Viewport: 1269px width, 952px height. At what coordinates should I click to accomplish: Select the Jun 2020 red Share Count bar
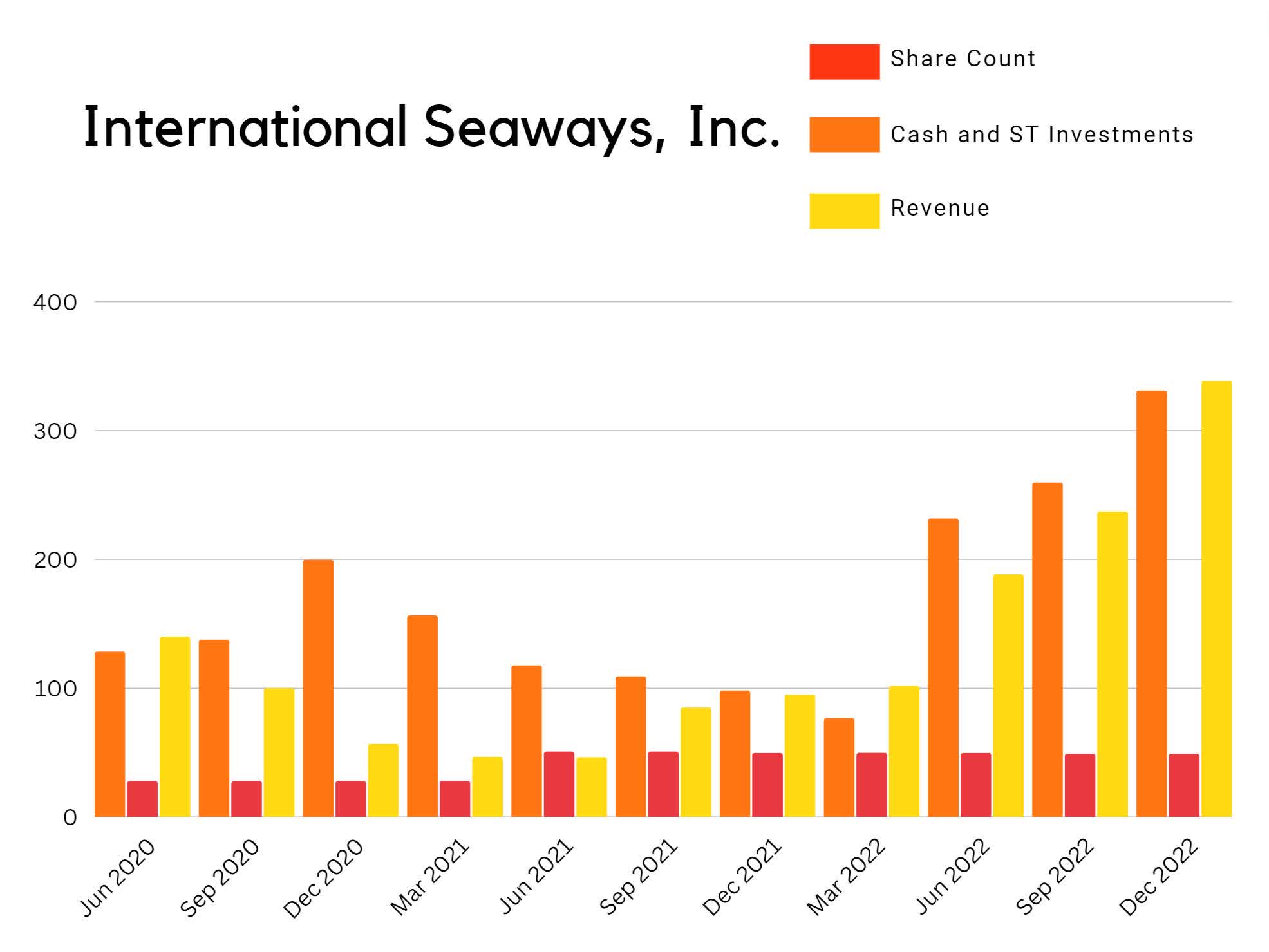click(142, 799)
